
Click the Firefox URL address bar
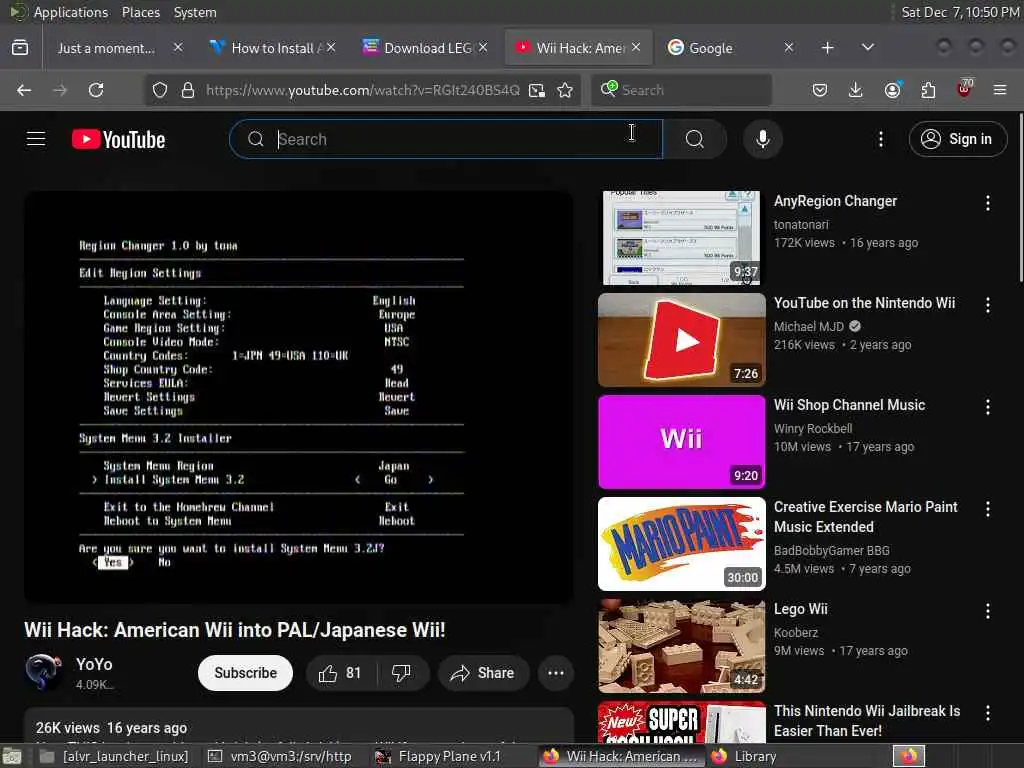coord(362,90)
